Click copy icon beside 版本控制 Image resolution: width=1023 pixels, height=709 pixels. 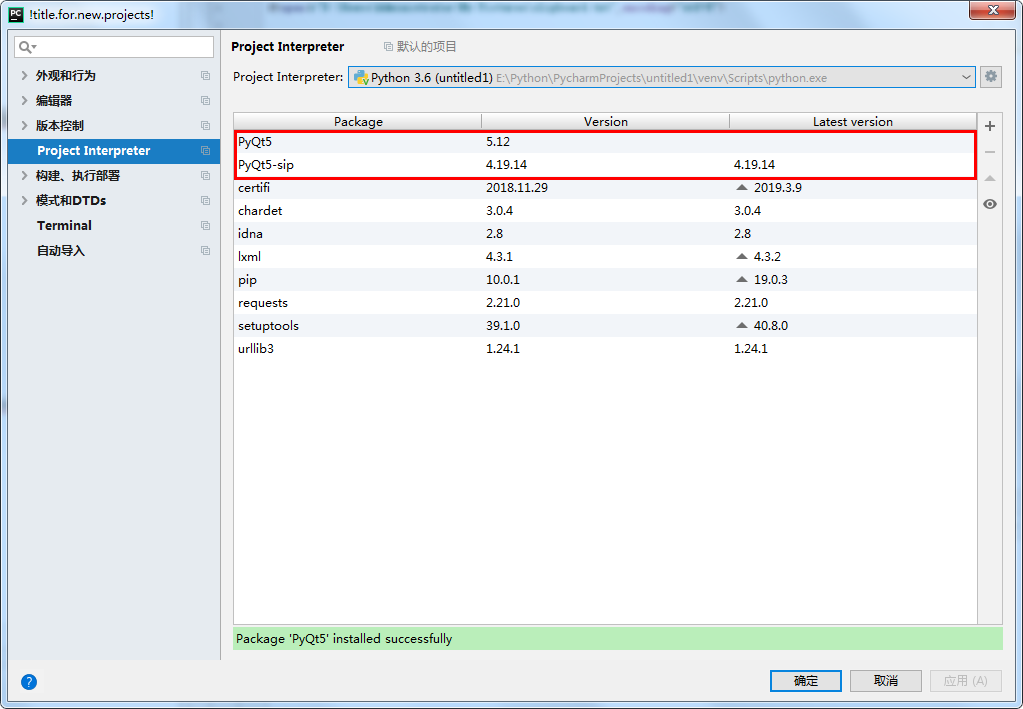click(206, 125)
